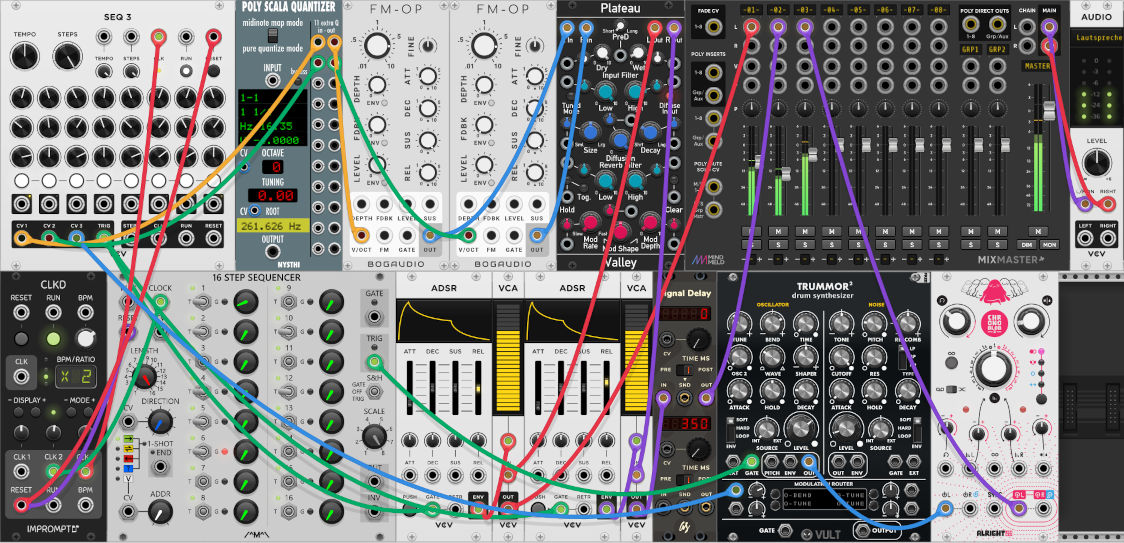
Task: Click the Plateau Decay knob
Action: point(649,131)
